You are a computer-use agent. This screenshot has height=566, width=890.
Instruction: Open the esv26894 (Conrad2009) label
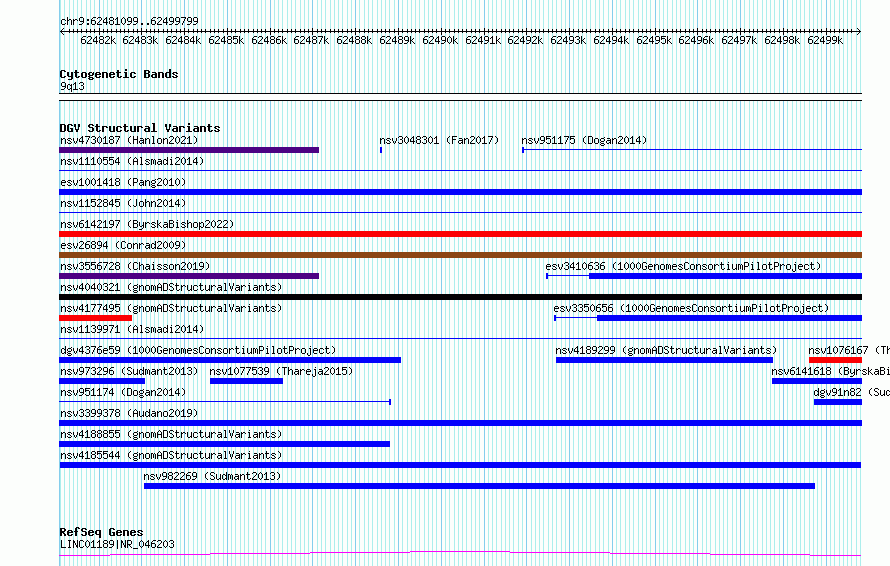coord(123,245)
